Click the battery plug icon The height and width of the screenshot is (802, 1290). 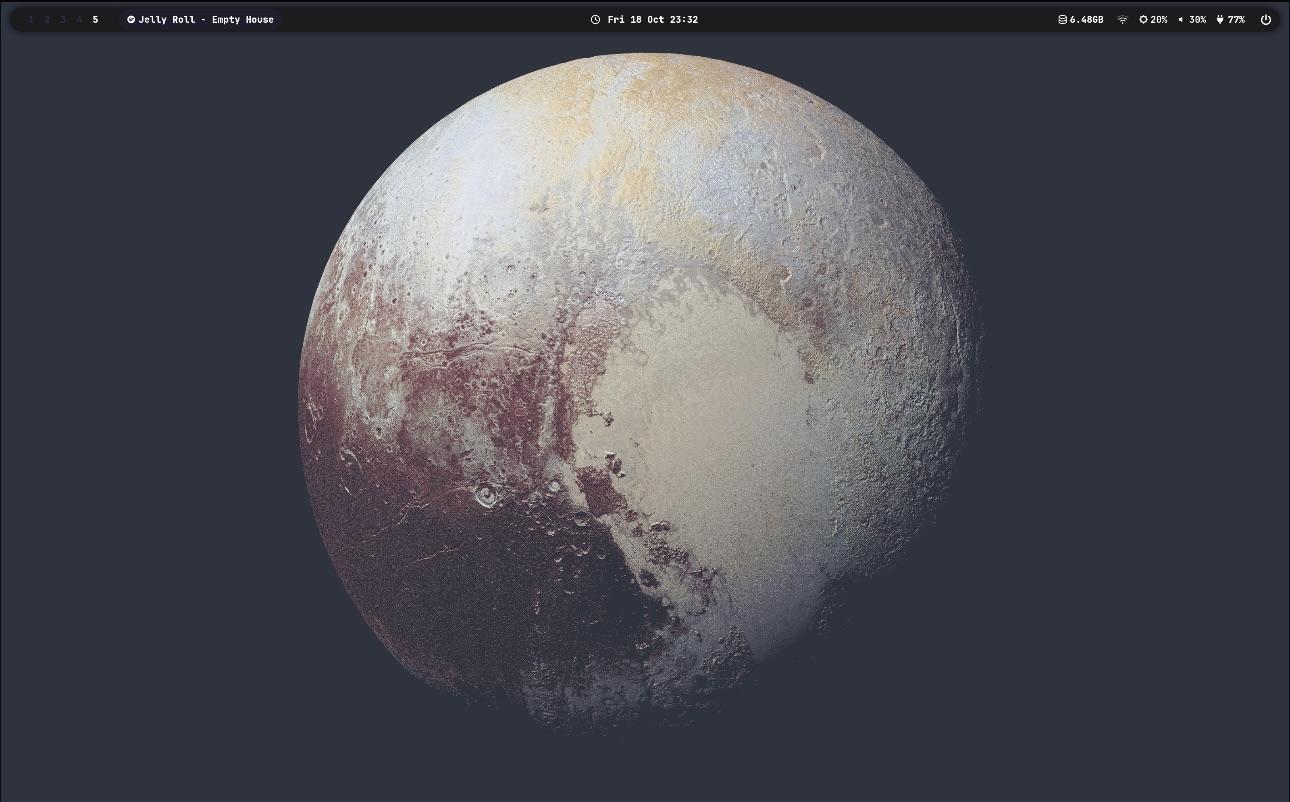[1220, 19]
